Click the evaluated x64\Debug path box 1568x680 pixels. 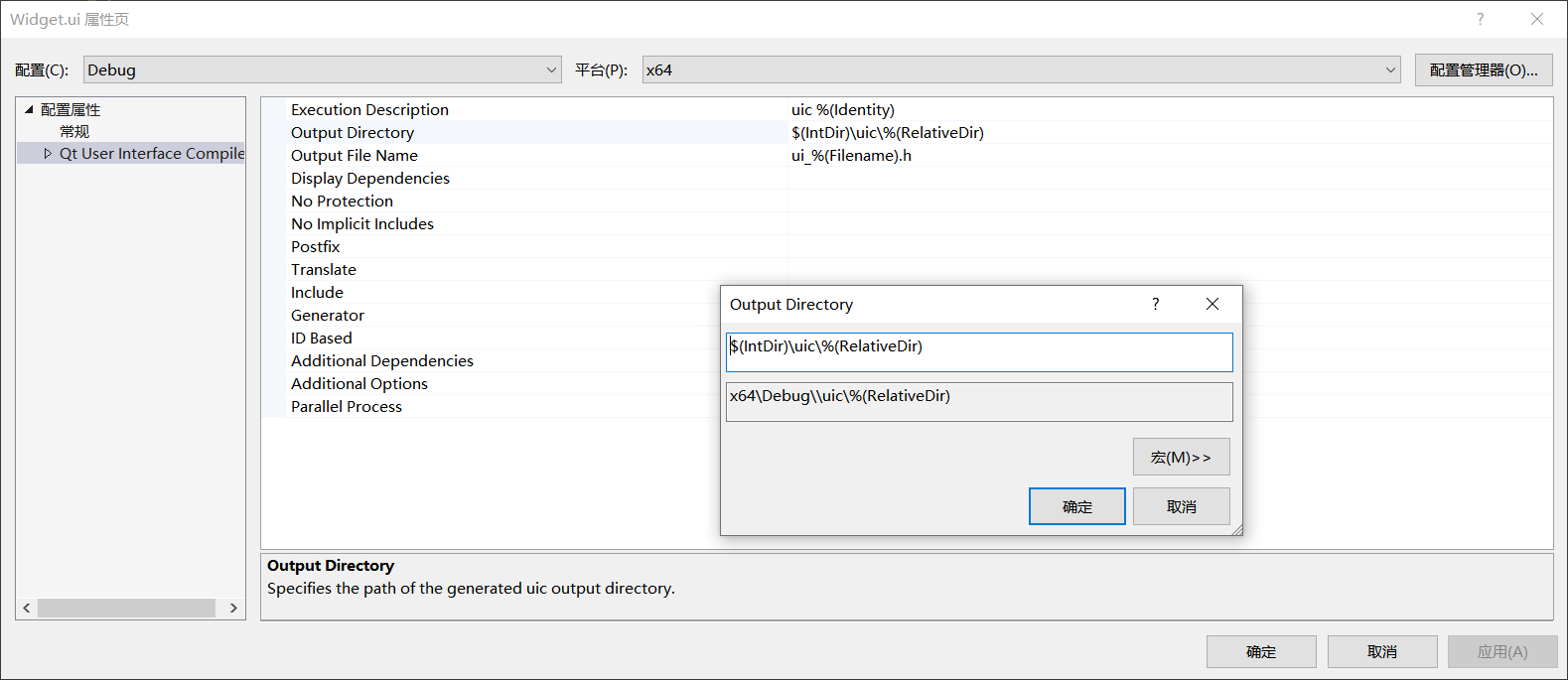979,402
